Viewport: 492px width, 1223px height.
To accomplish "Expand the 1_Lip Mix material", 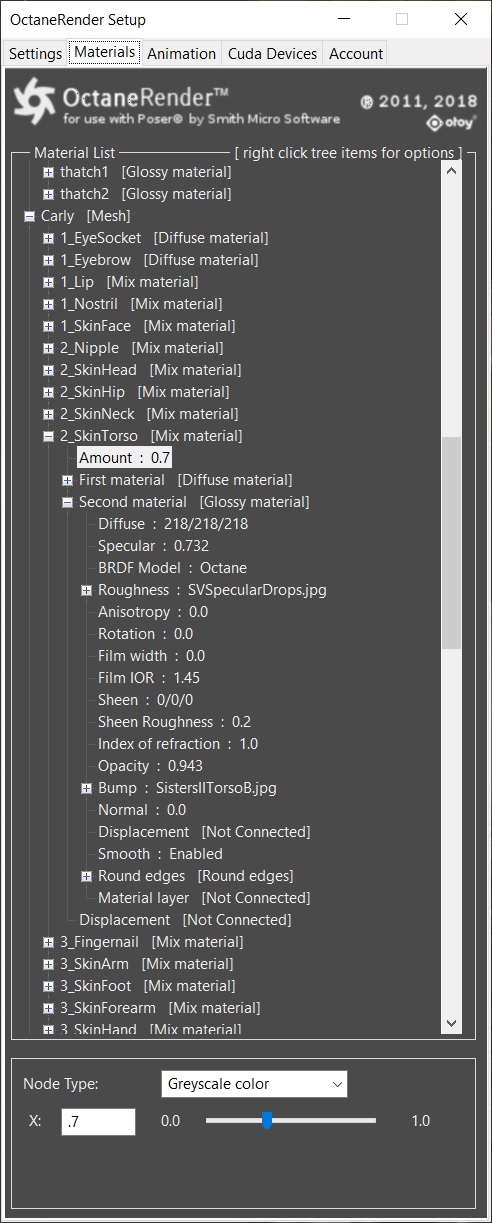I will pyautogui.click(x=49, y=282).
